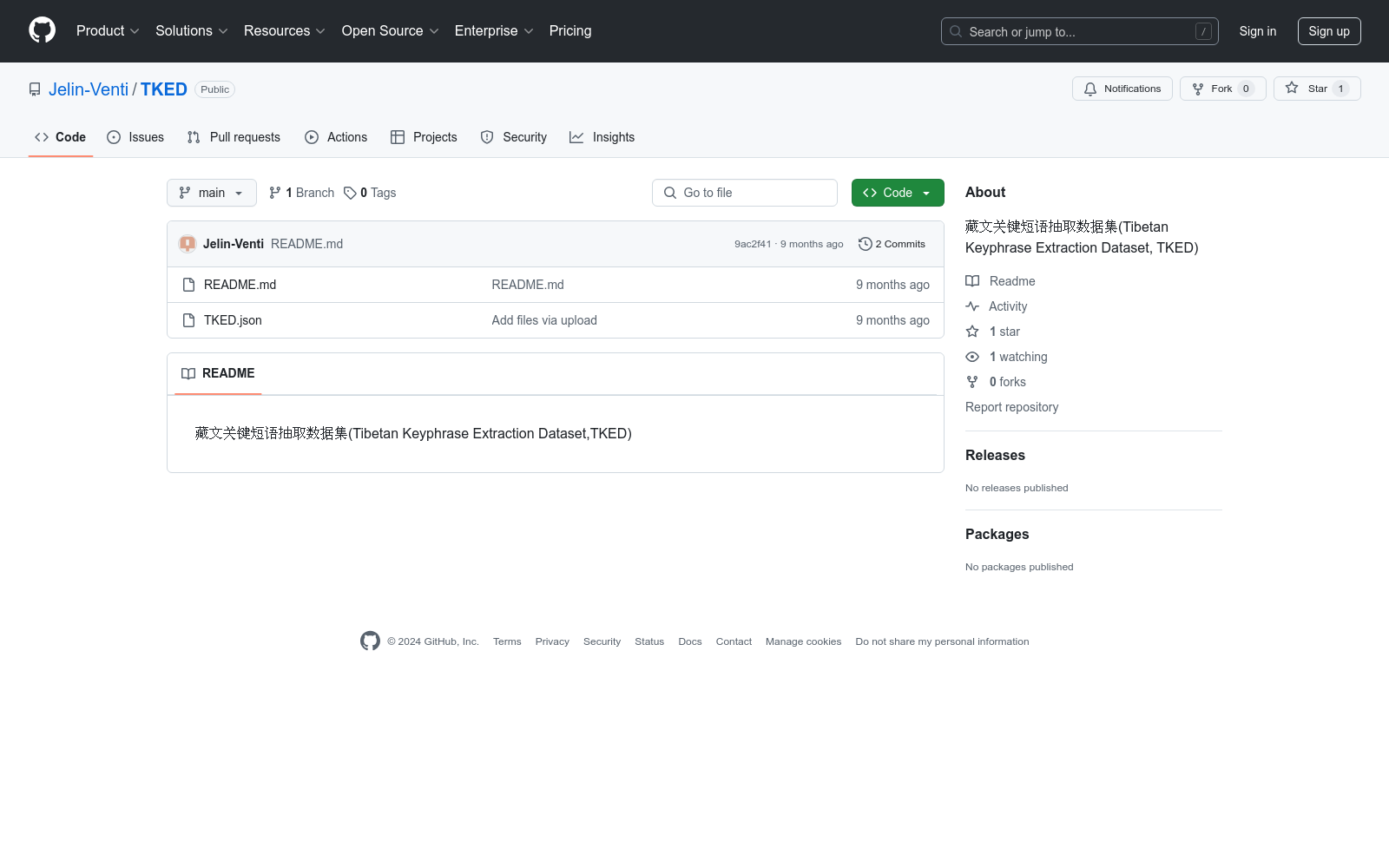Open the README.md file
Viewport: 1389px width, 868px height.
(x=240, y=285)
